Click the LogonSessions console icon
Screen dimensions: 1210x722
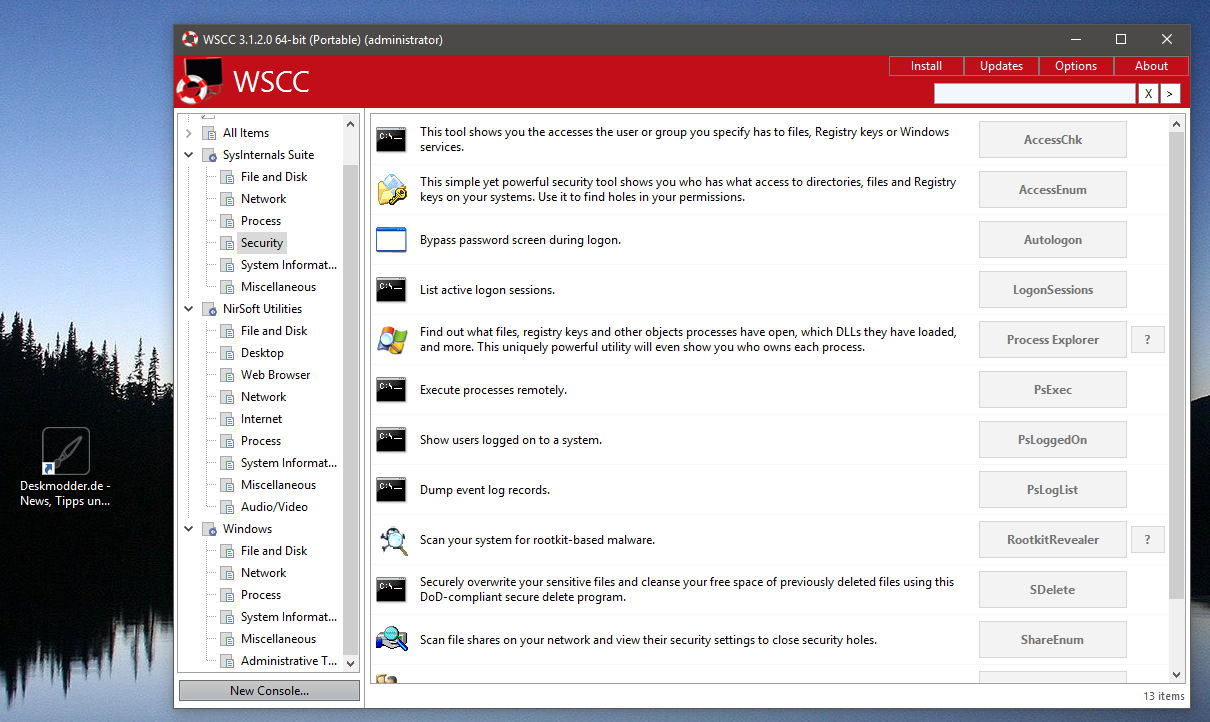click(391, 290)
